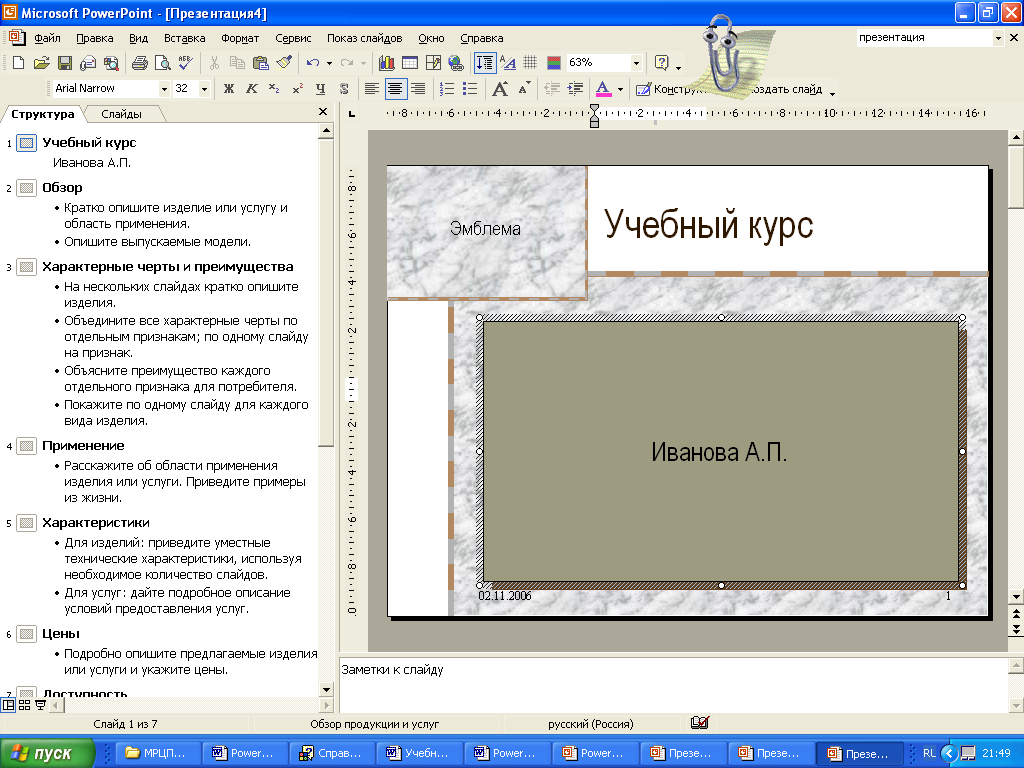Image resolution: width=1024 pixels, height=768 pixels.
Task: Open the Сервис menu
Action: [x=293, y=39]
